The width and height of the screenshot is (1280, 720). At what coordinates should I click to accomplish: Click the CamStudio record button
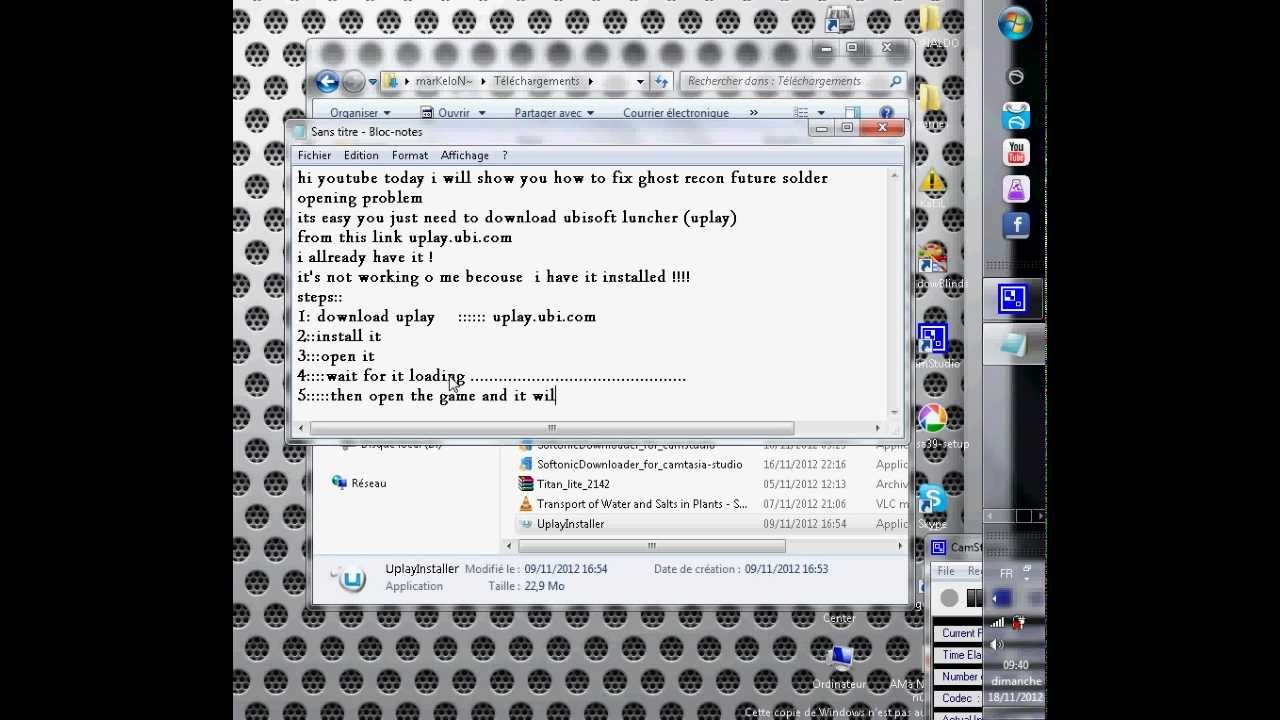pyautogui.click(x=949, y=599)
